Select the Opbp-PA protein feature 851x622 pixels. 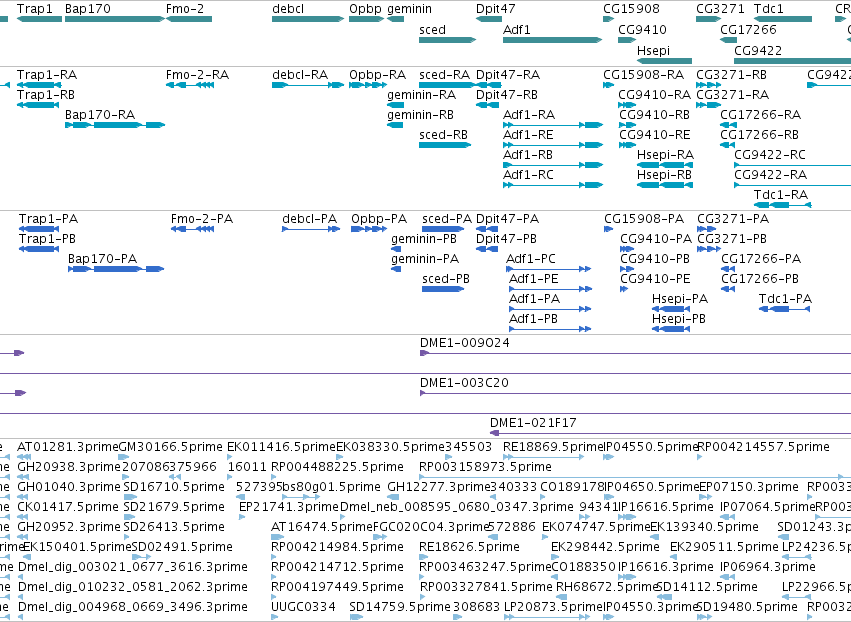(369, 229)
